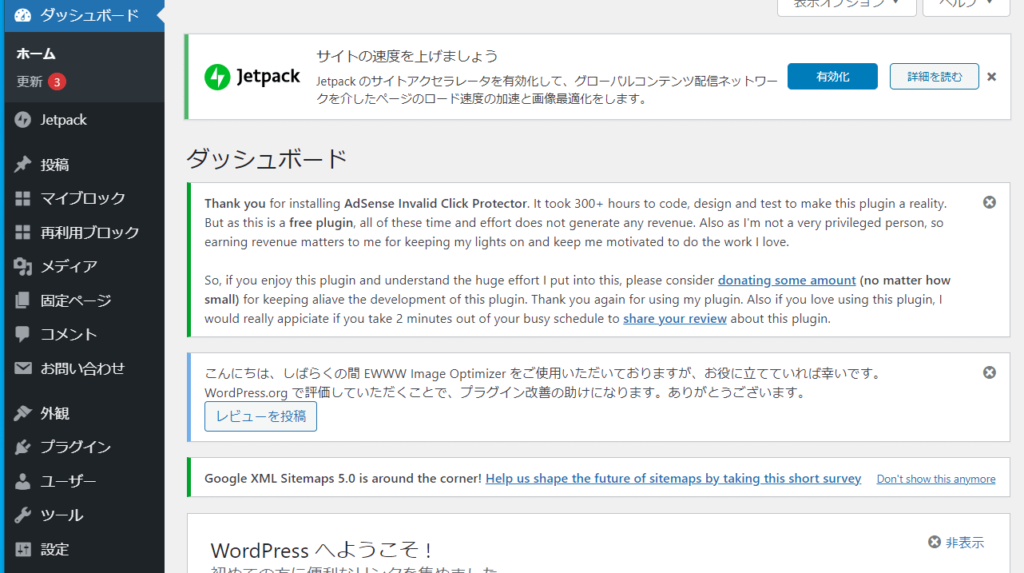Click the Jetpack icon in sidebar
Screen dimensions: 1024x573
(23, 120)
